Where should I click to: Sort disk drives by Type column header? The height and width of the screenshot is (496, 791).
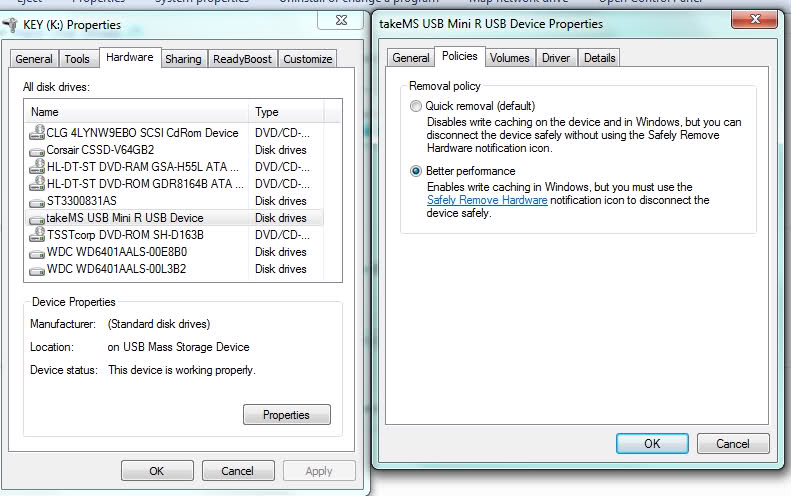point(286,112)
